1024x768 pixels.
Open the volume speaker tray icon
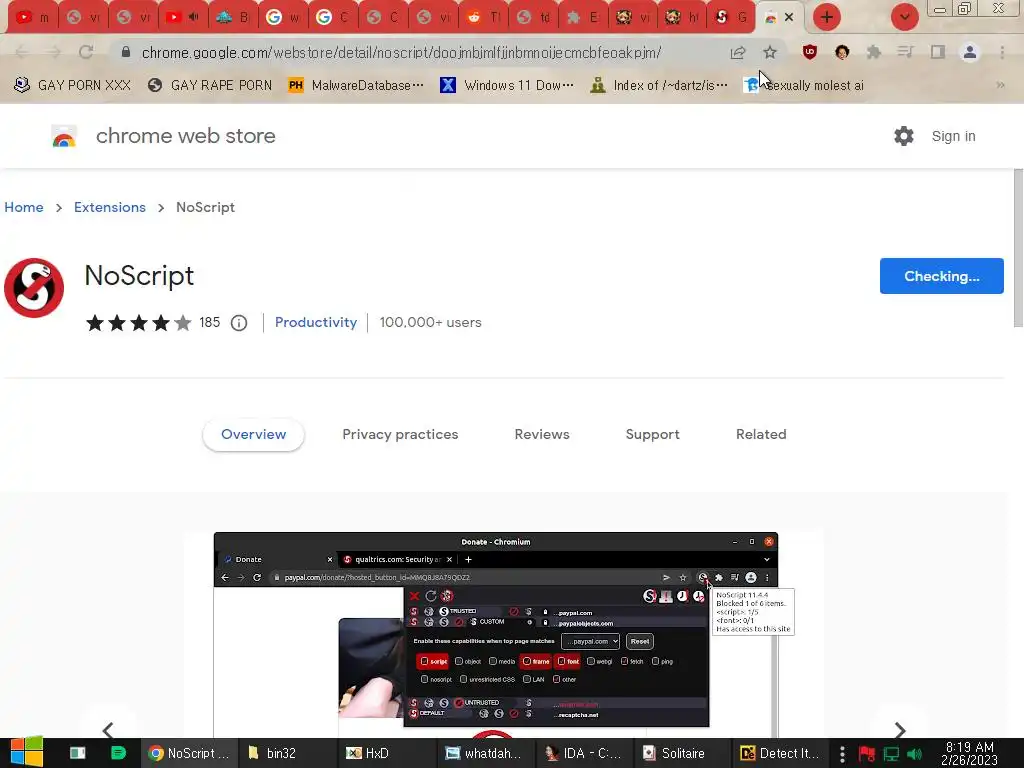click(x=915, y=753)
